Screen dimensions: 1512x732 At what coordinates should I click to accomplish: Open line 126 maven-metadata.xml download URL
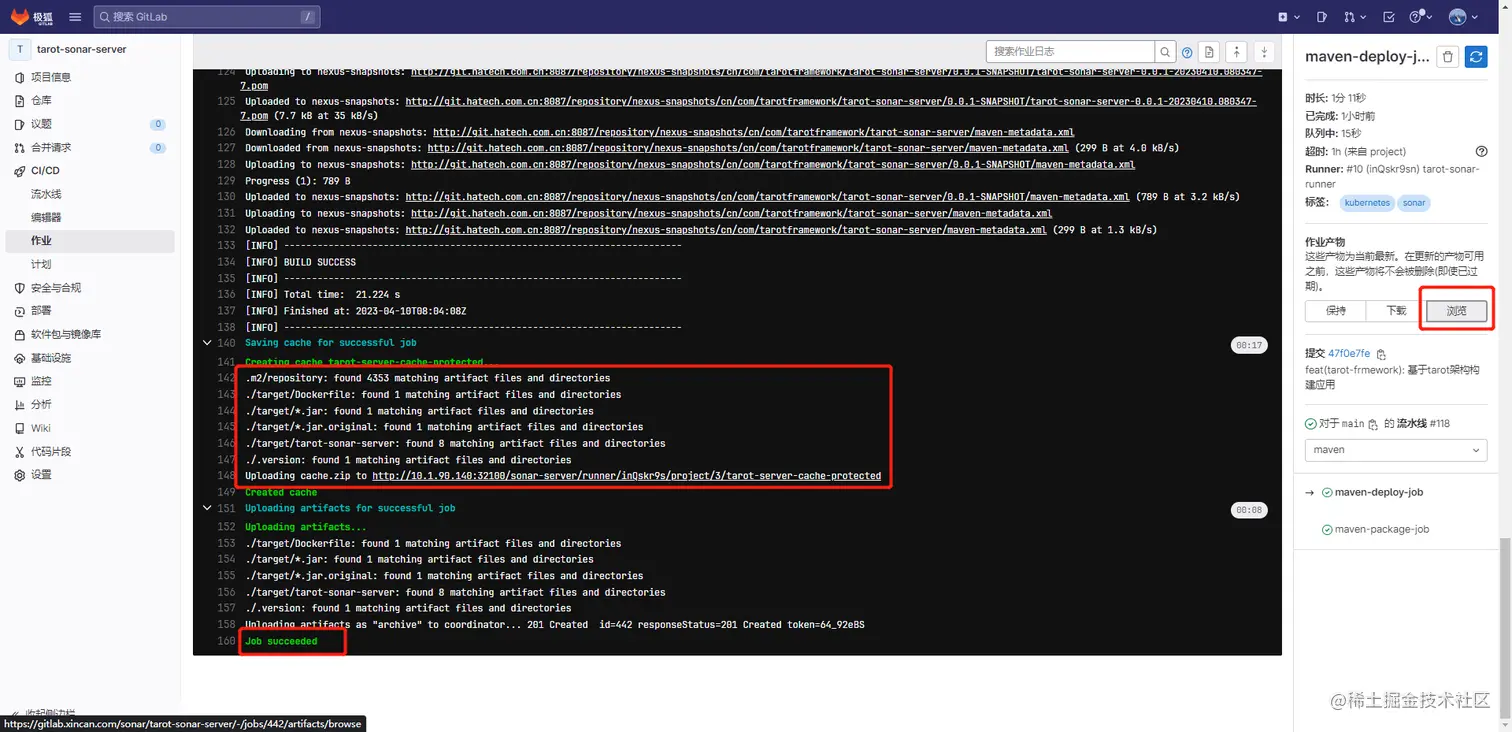click(x=753, y=132)
